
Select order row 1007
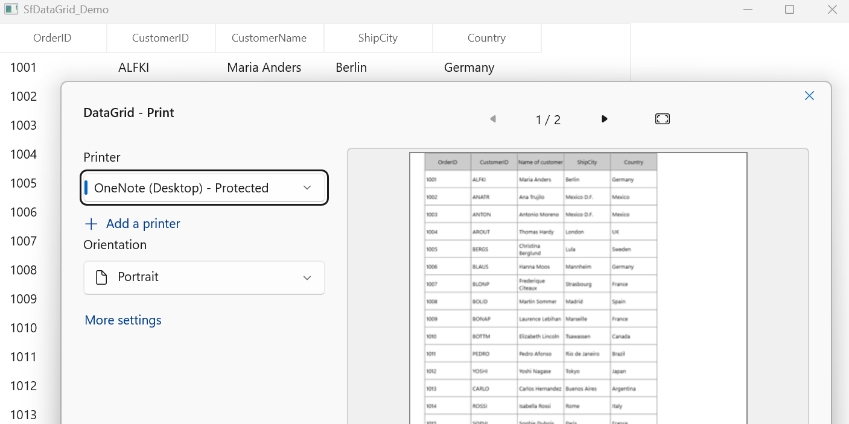click(x=23, y=241)
